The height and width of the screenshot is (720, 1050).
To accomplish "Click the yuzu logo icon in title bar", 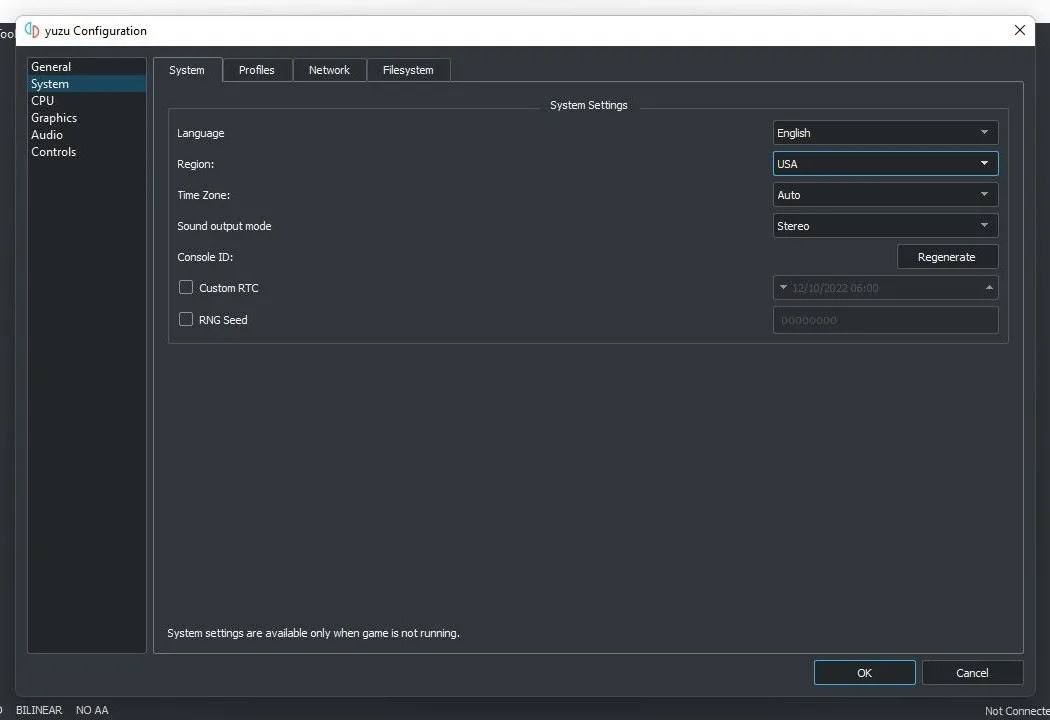I will pyautogui.click(x=31, y=30).
